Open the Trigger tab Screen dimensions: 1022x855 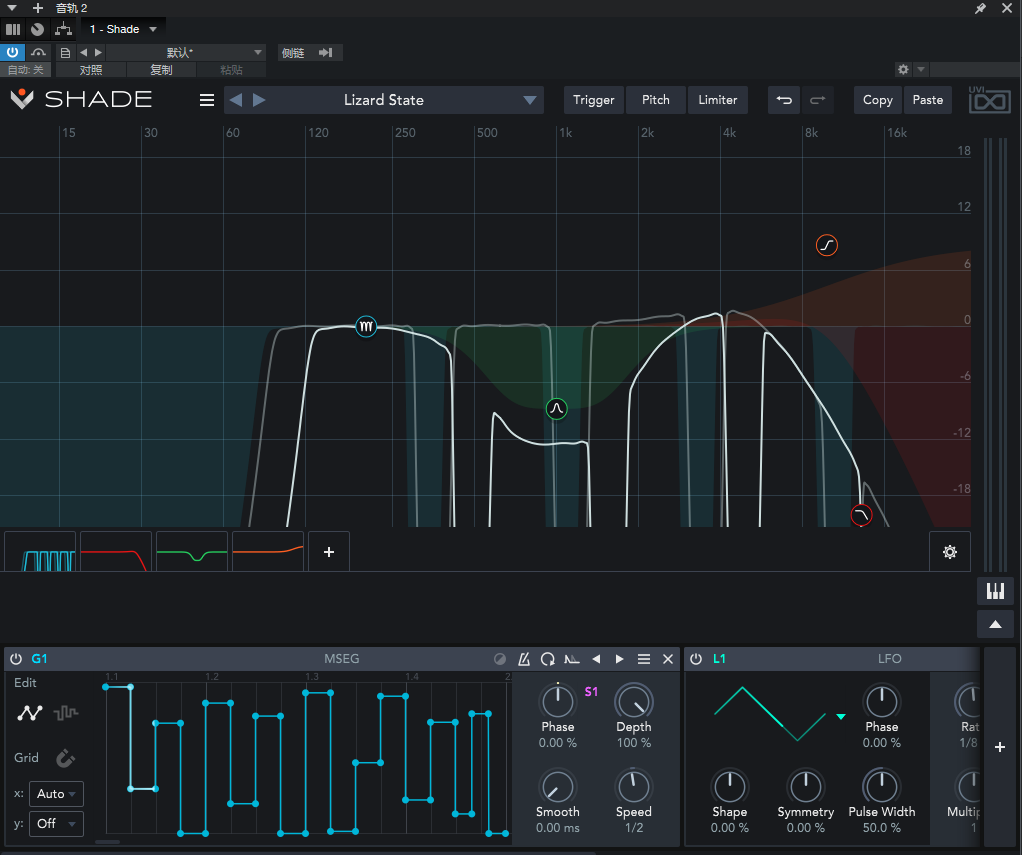[593, 100]
